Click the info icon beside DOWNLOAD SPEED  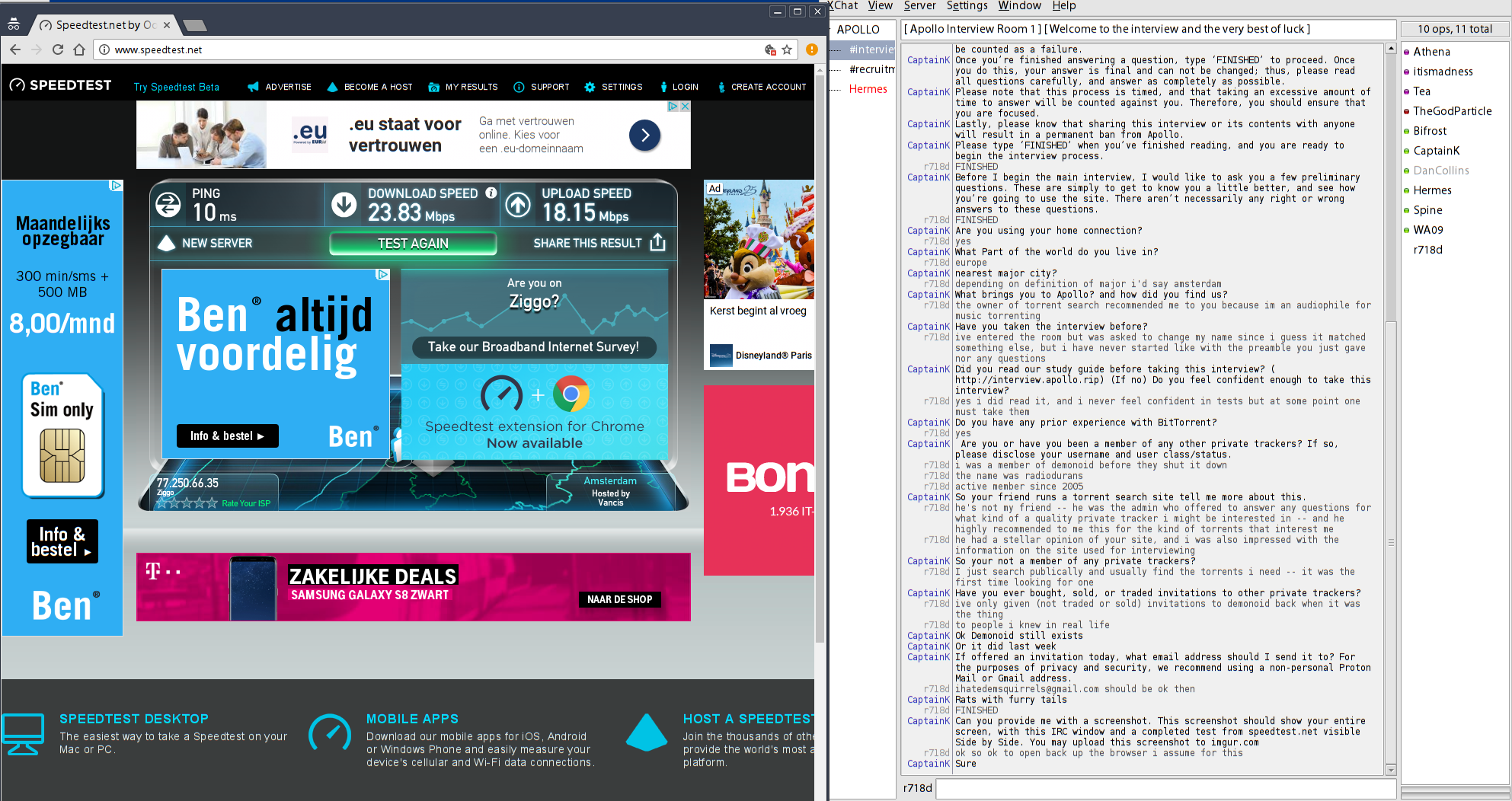click(x=491, y=193)
